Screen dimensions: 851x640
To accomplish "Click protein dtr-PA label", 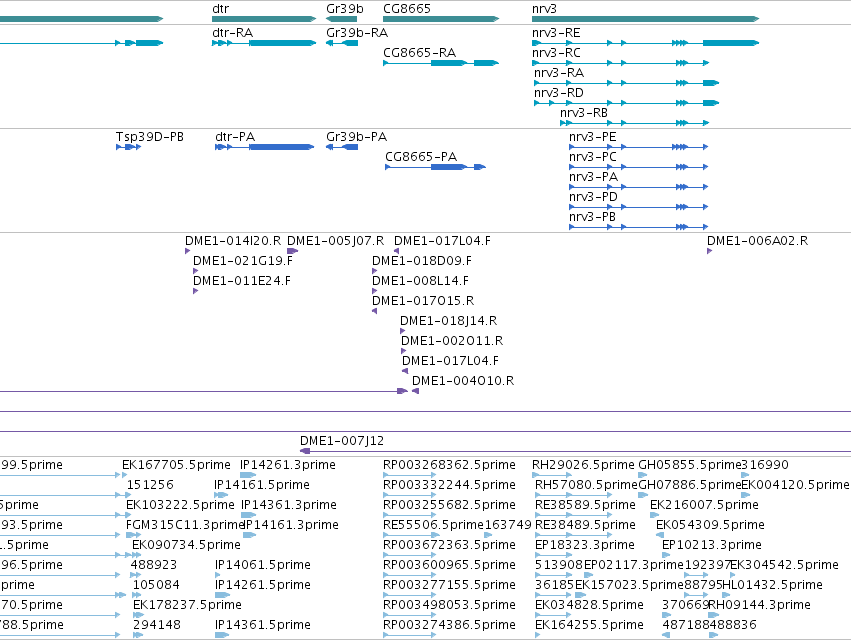I will 234,137.
